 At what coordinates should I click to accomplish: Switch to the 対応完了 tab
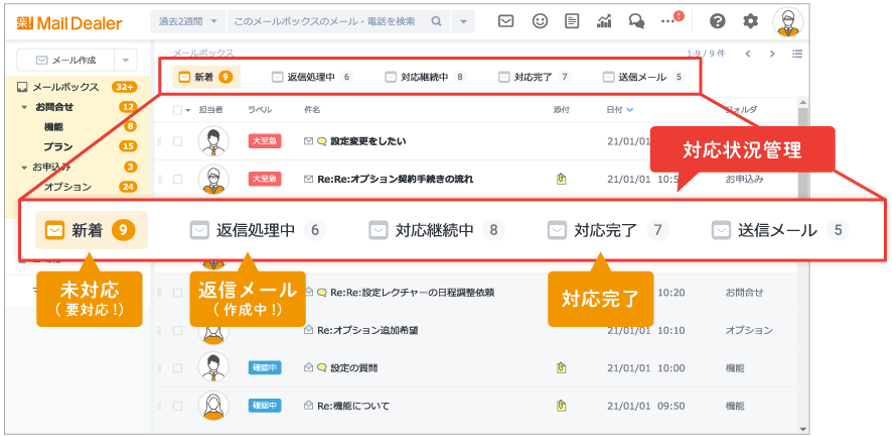533,76
